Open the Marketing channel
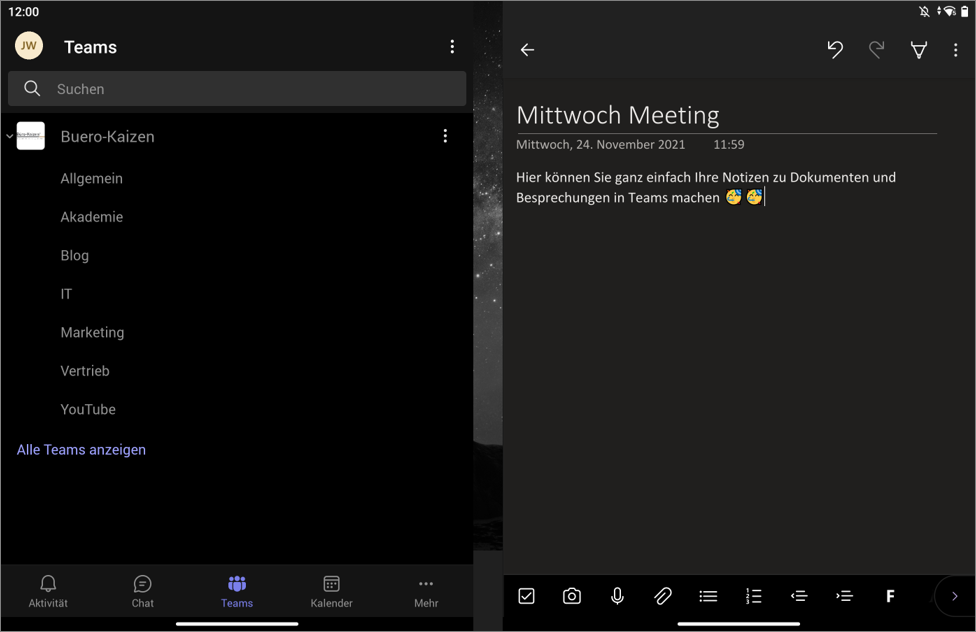The height and width of the screenshot is (632, 976). 92,333
